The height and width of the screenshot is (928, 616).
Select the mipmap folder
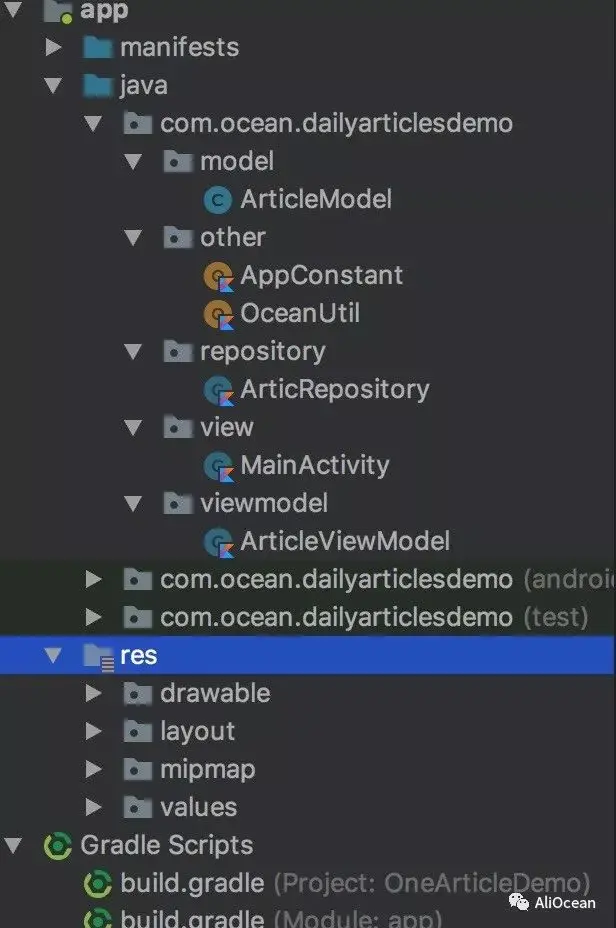[207, 769]
